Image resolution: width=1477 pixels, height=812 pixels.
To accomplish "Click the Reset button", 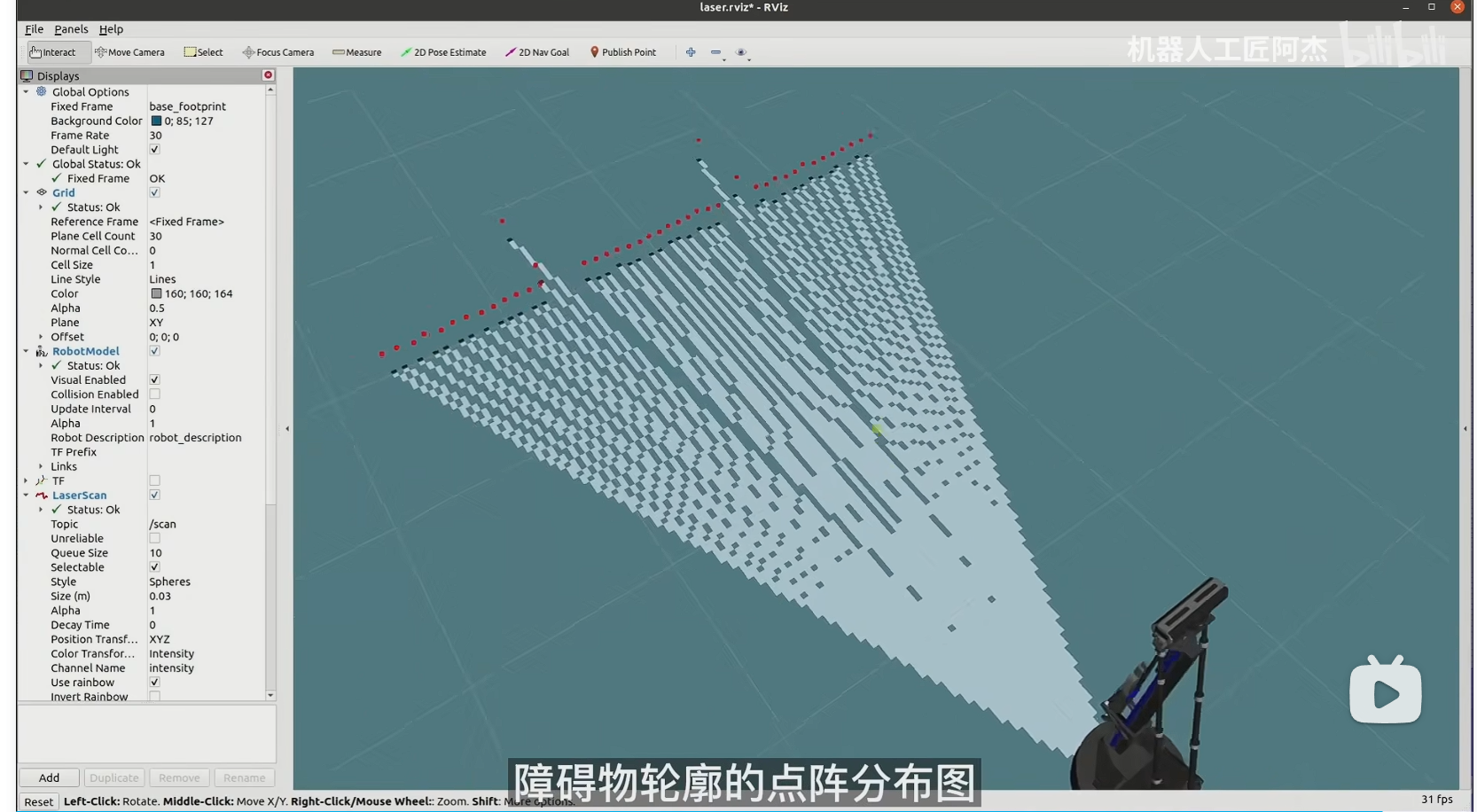I will click(x=38, y=801).
